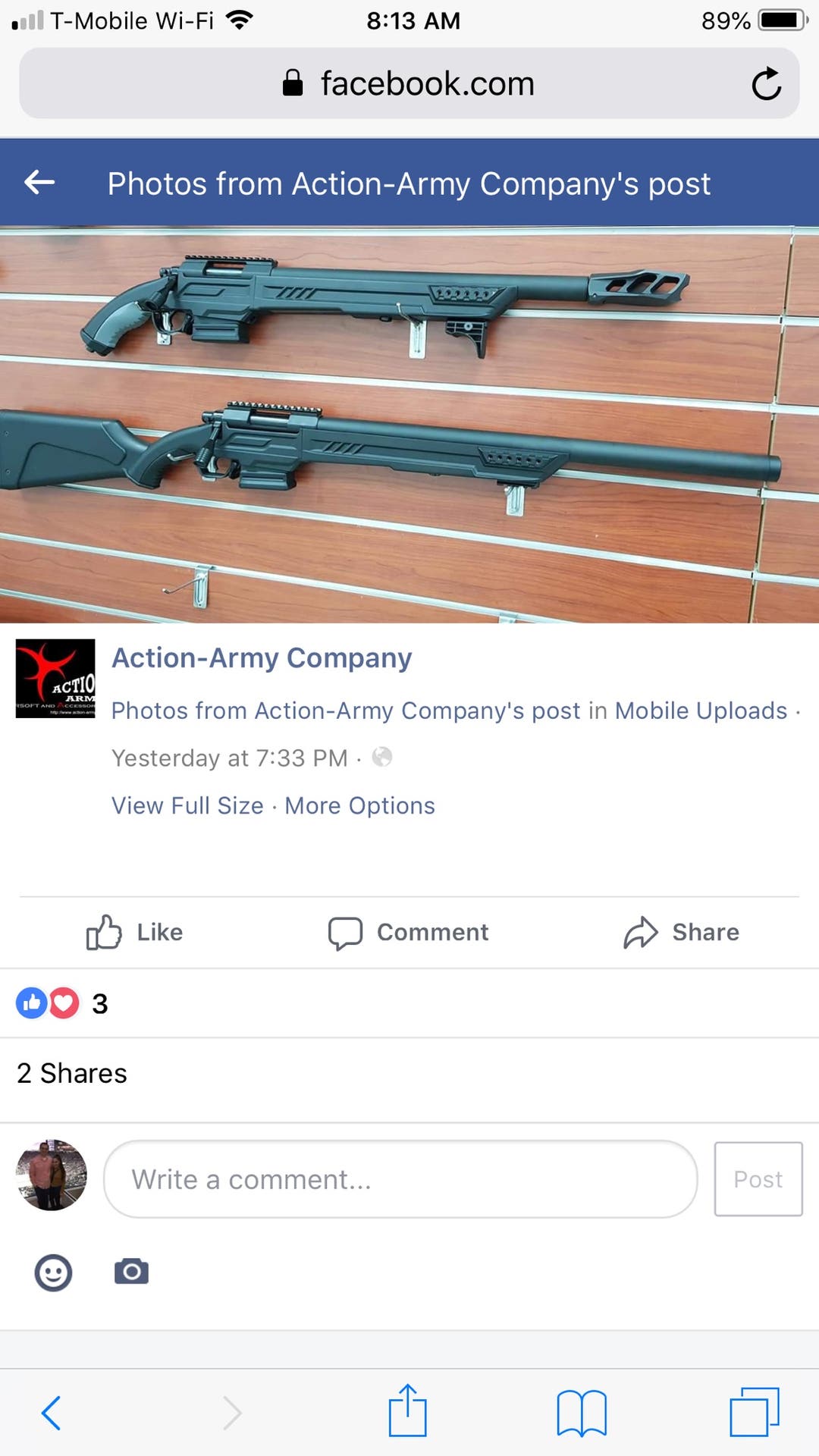The width and height of the screenshot is (819, 1456).
Task: Submit the comment with Post button
Action: [758, 1179]
